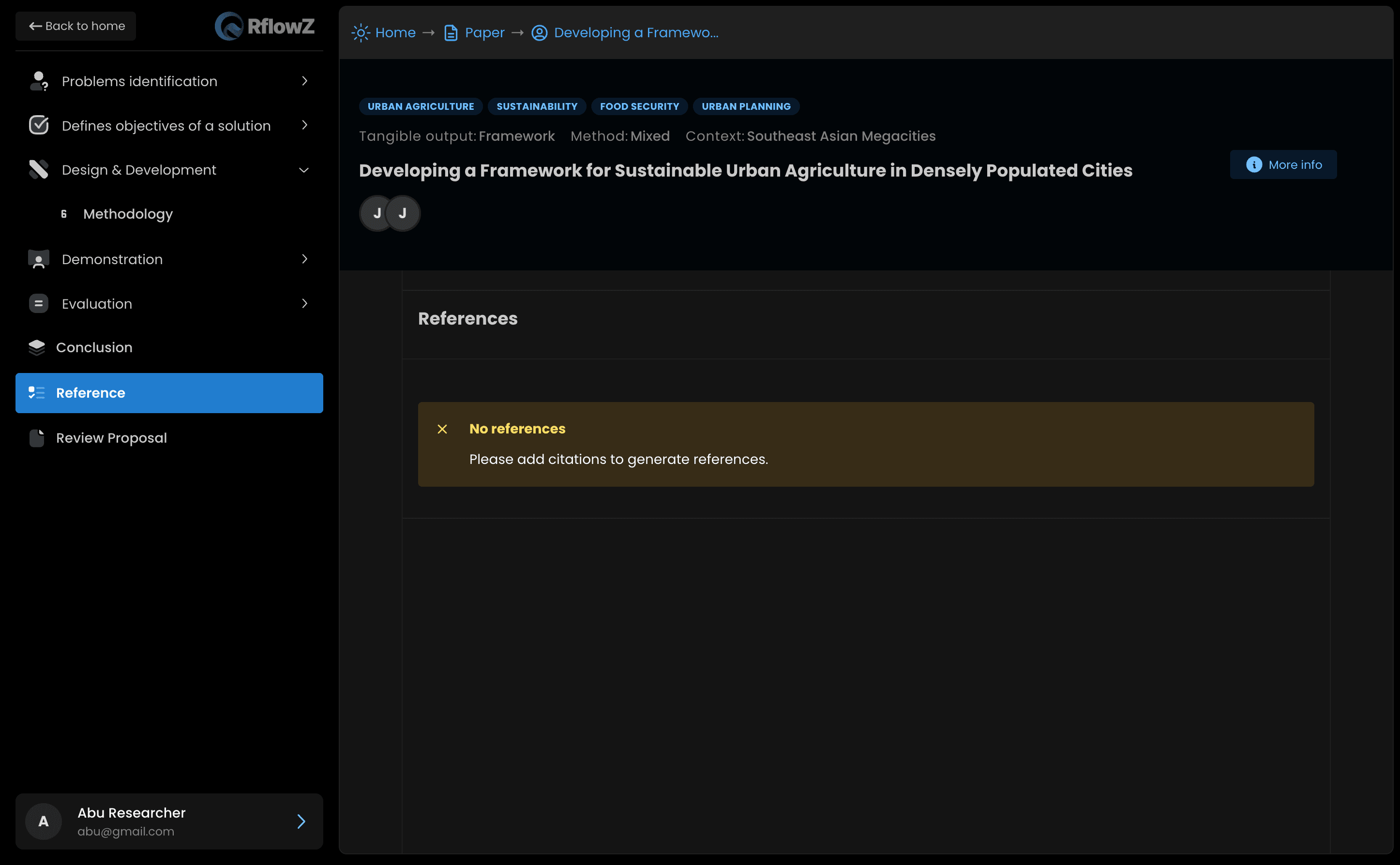Click the Problems identification person icon
Viewport: 1400px width, 865px height.
point(38,81)
